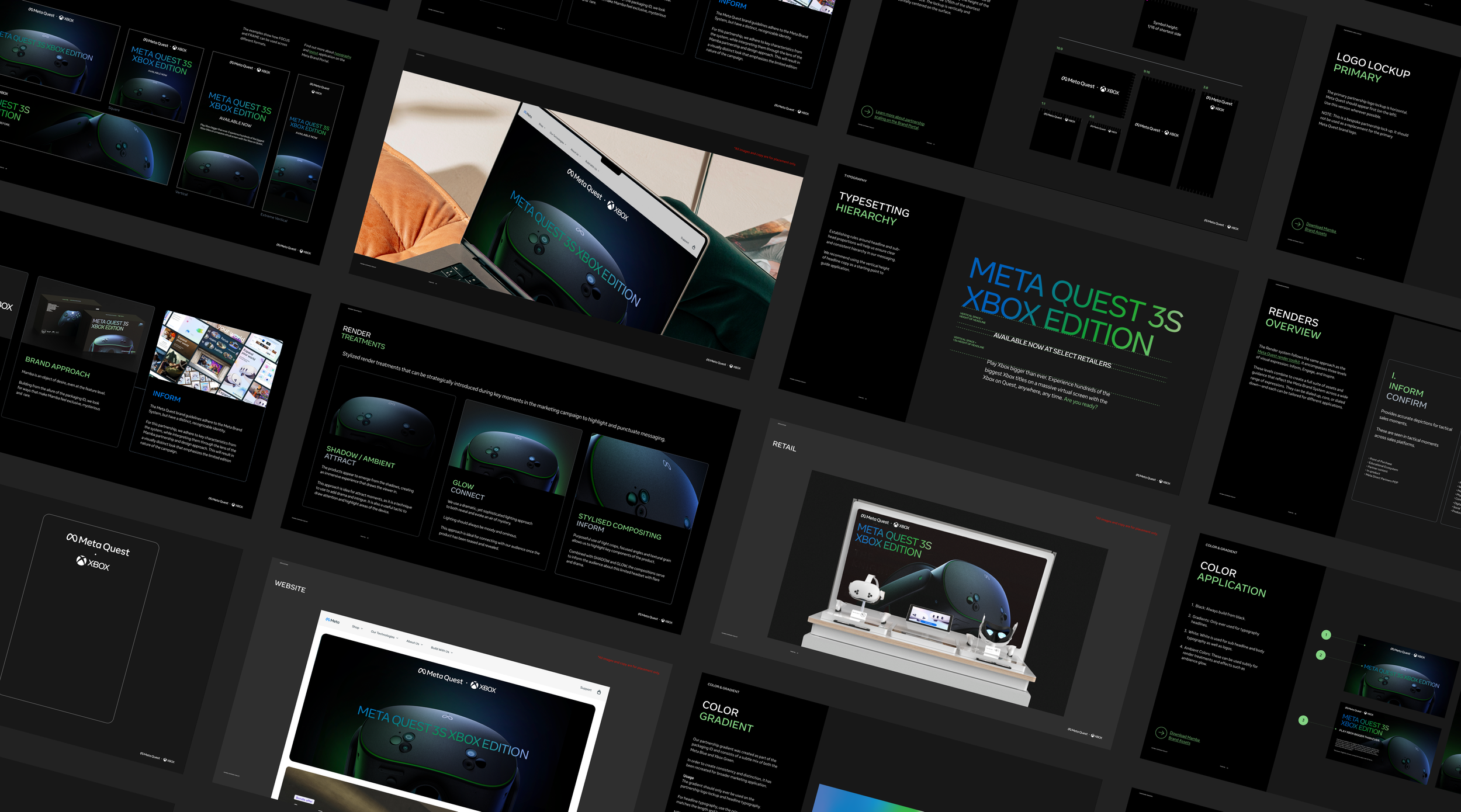Click the arrow icon on the Logo Lockup Primary page
1461x812 pixels.
pos(1297,224)
